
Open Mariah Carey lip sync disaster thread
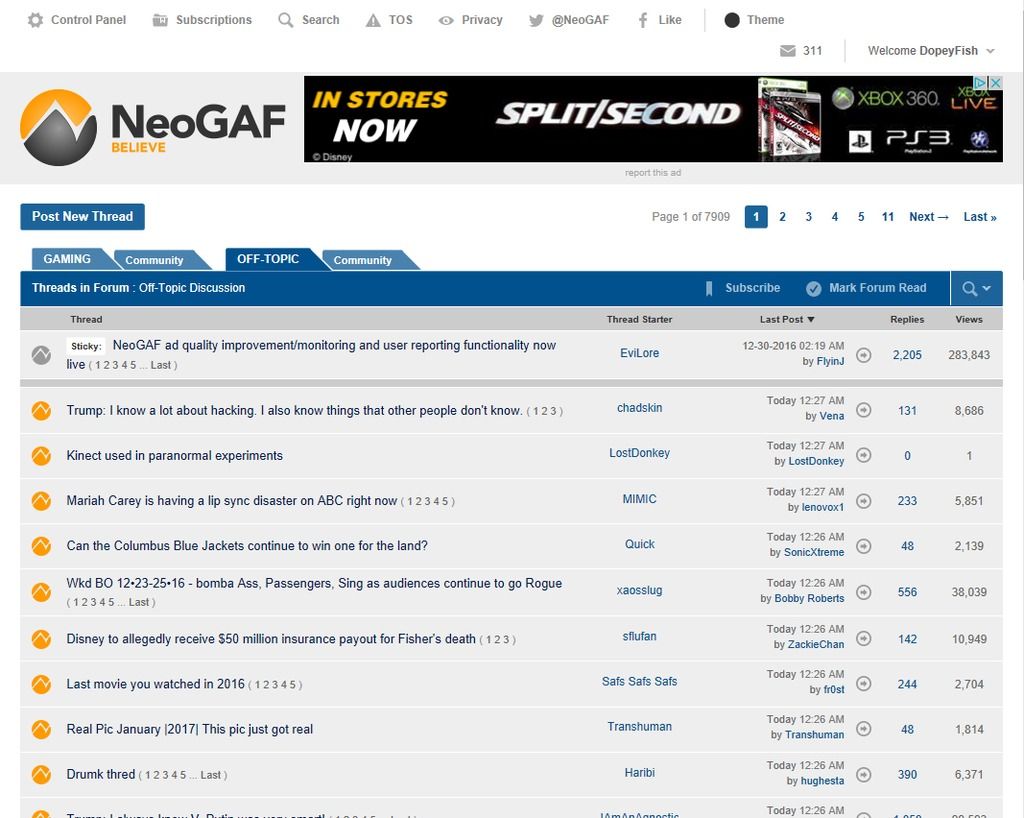[x=232, y=501]
